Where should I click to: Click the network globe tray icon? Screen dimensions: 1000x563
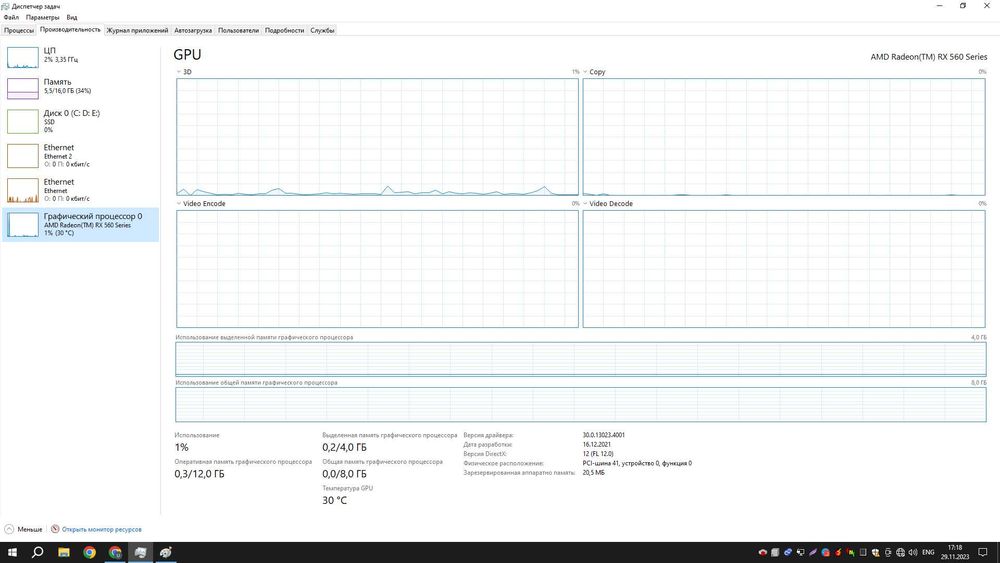[901, 552]
